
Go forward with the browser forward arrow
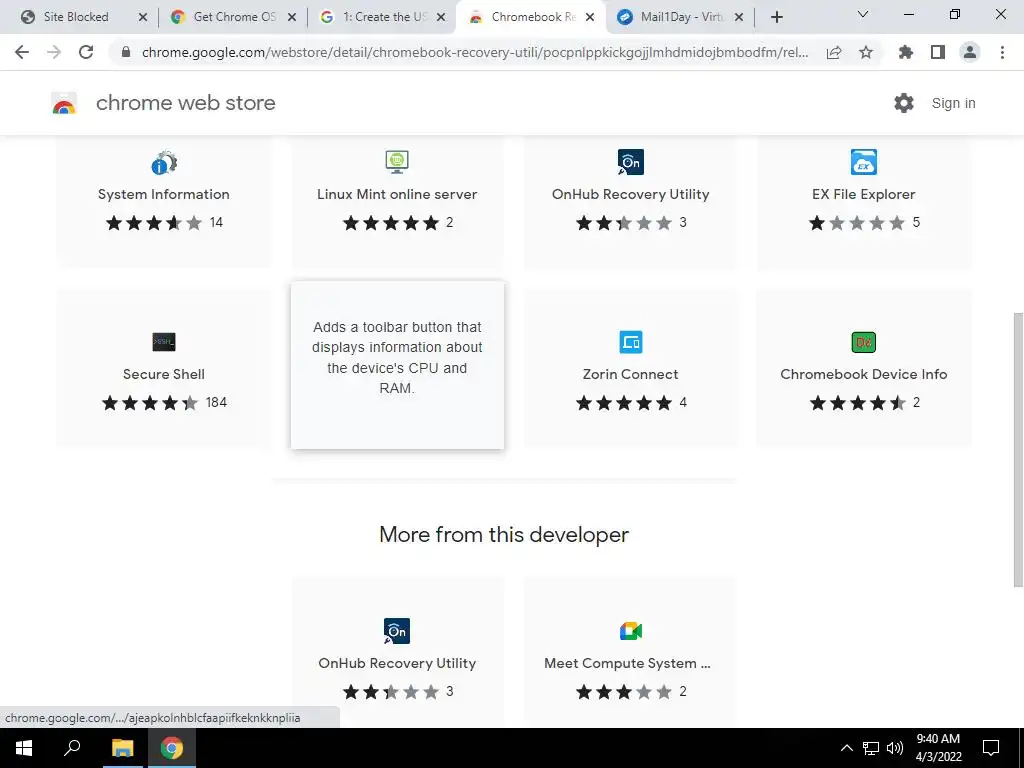(x=54, y=52)
